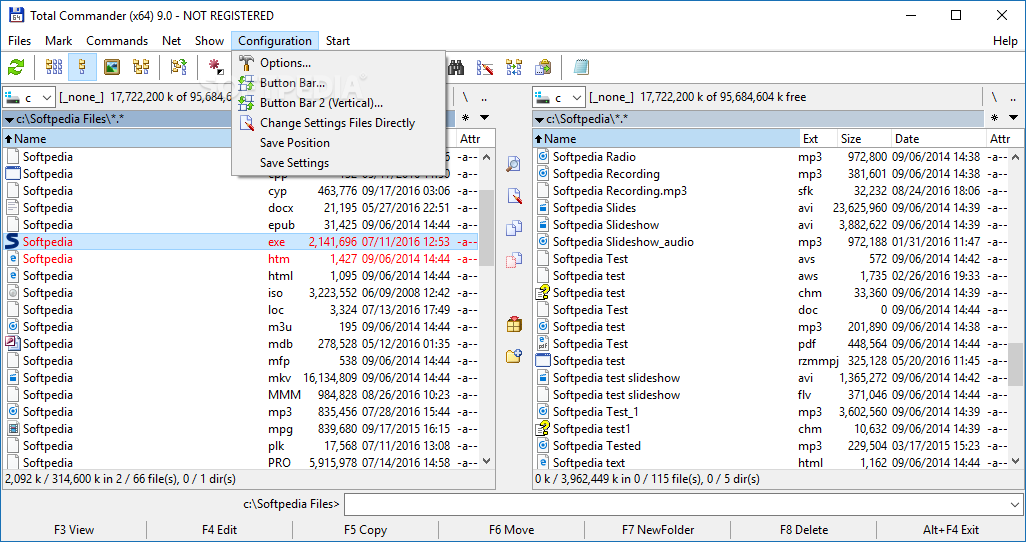Screen dimensions: 1026x542
Task: Go to root with right panel backslash button
Action: (995, 98)
